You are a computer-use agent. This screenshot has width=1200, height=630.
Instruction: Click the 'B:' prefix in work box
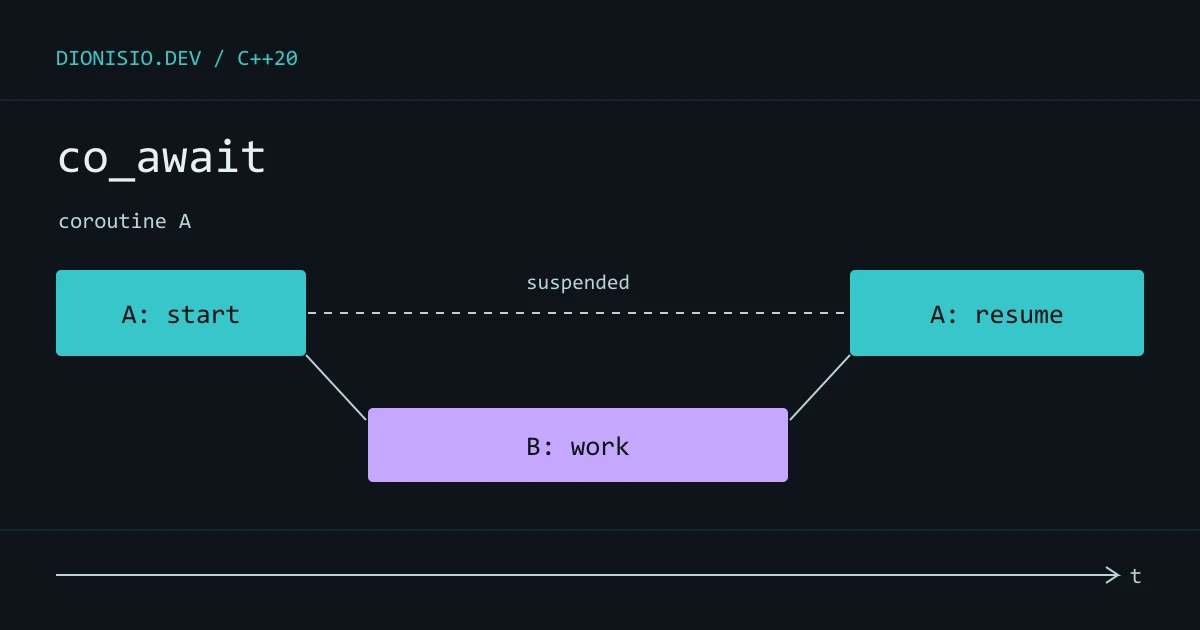click(540, 446)
